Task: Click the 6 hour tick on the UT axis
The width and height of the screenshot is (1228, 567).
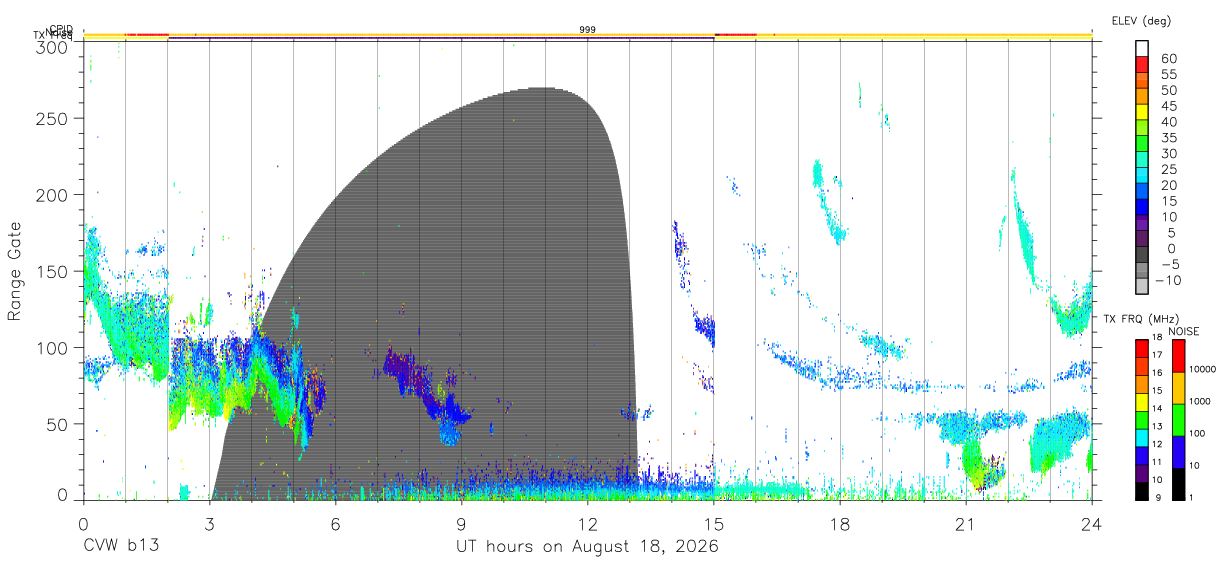Action: [x=336, y=522]
